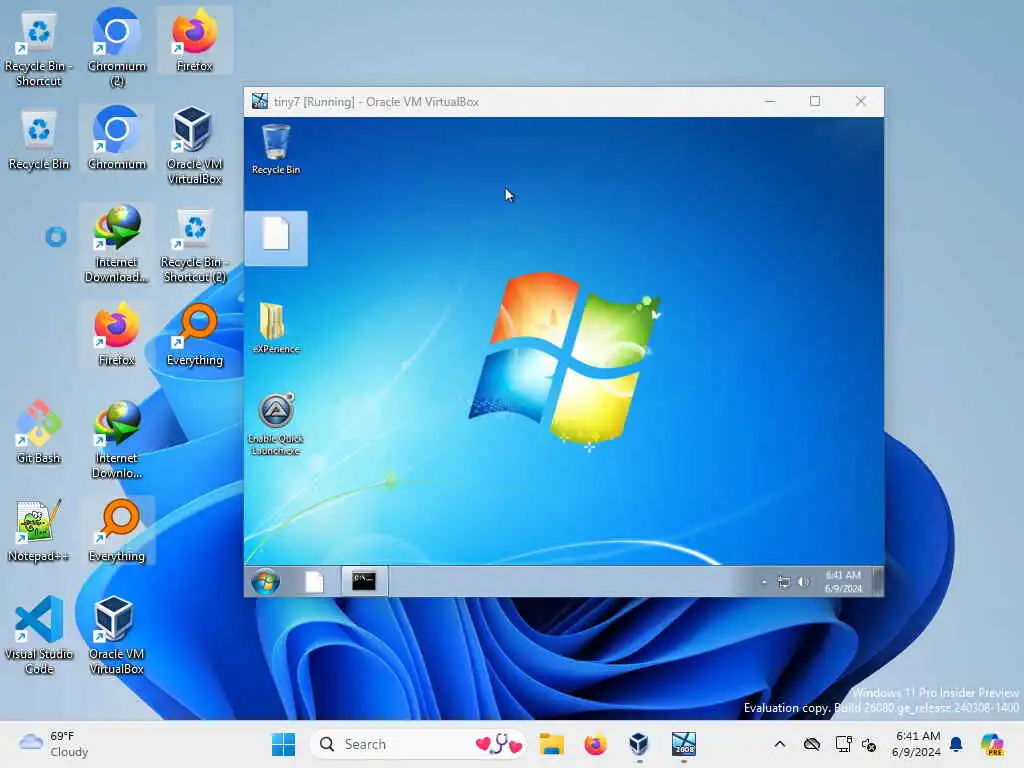Image resolution: width=1024 pixels, height=768 pixels.
Task: Select the Internet Download... desktop icon
Action: pos(117,244)
